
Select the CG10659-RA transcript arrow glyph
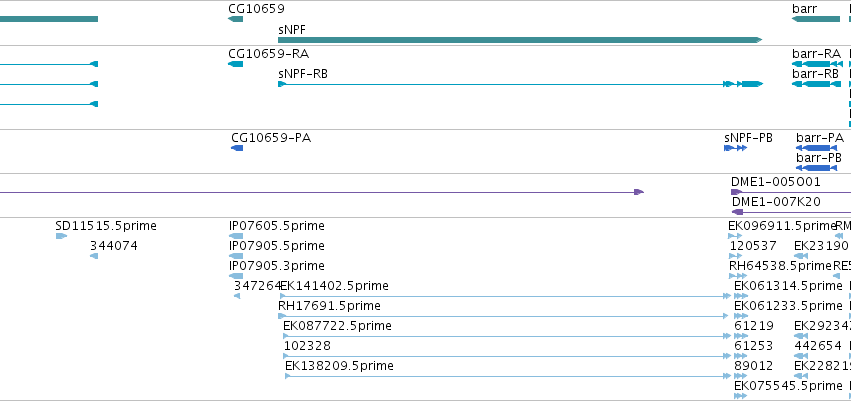pos(236,64)
